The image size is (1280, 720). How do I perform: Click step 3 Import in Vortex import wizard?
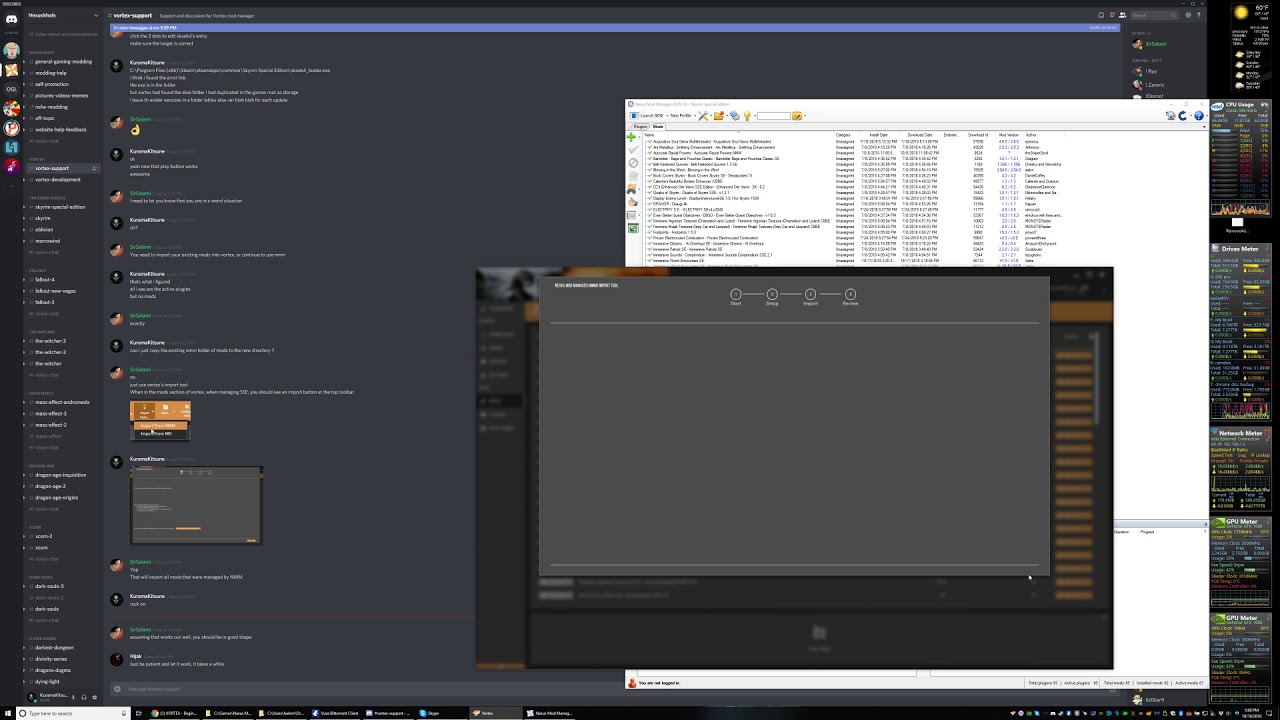coord(810,297)
